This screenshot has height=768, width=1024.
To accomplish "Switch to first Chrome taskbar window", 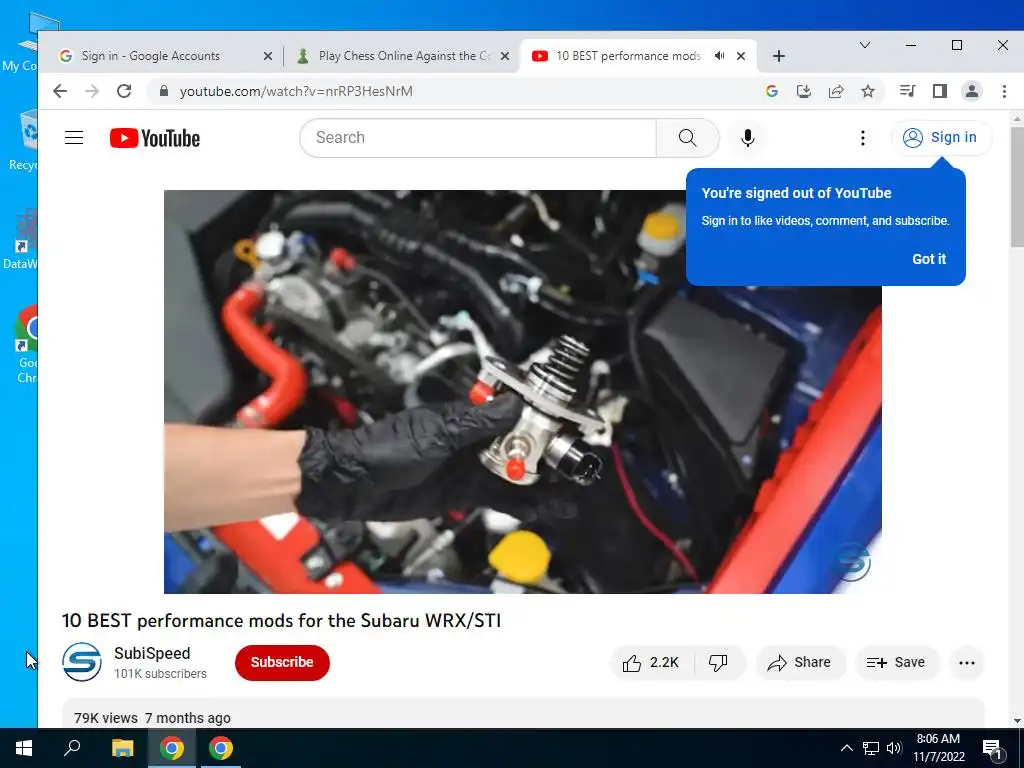I will (172, 748).
